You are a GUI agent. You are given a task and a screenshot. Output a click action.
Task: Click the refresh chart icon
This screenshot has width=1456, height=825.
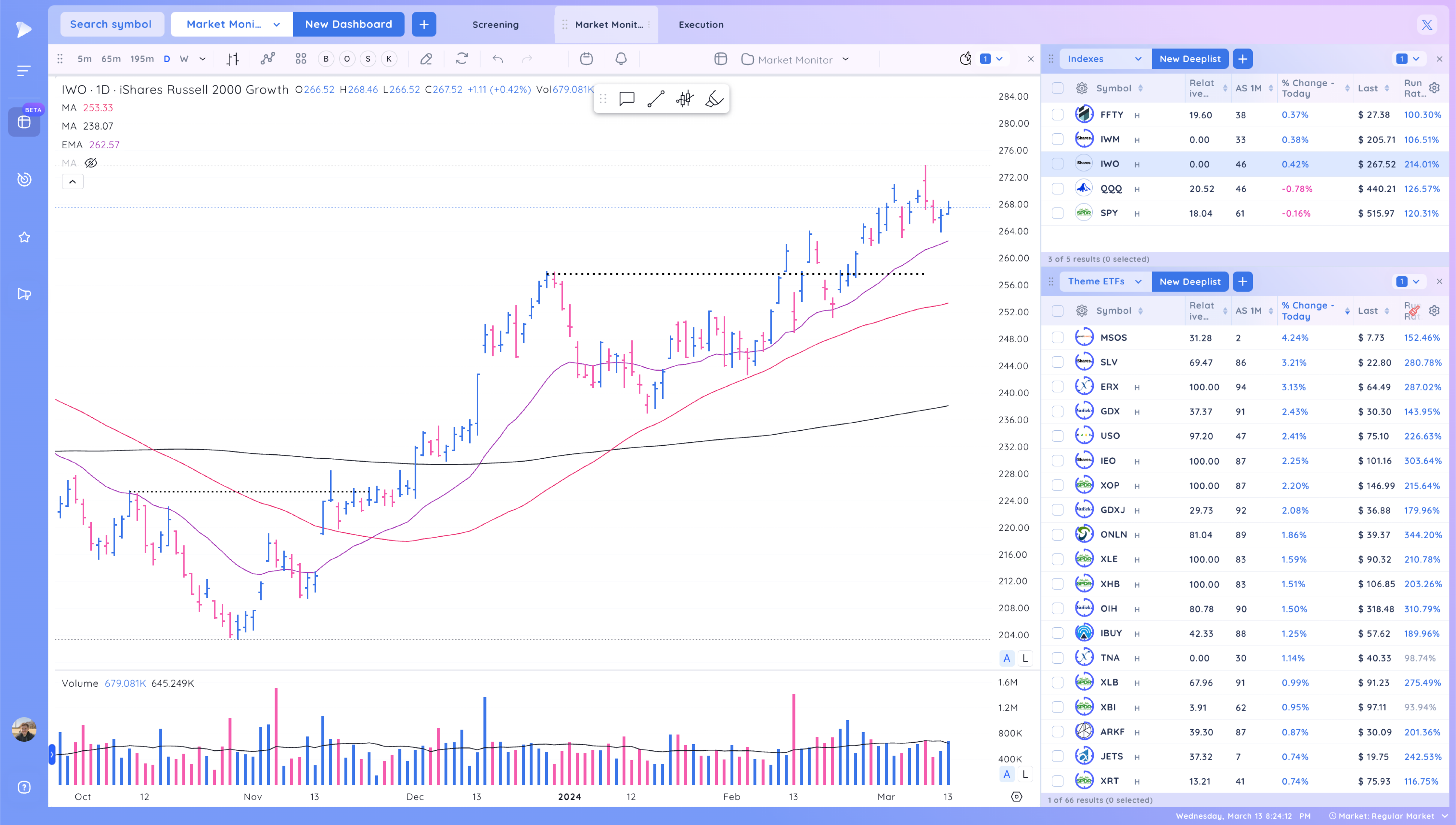pos(462,59)
